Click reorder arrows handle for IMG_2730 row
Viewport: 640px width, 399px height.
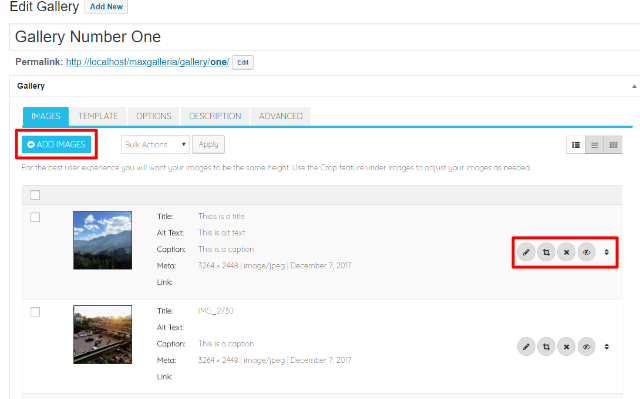pos(607,347)
